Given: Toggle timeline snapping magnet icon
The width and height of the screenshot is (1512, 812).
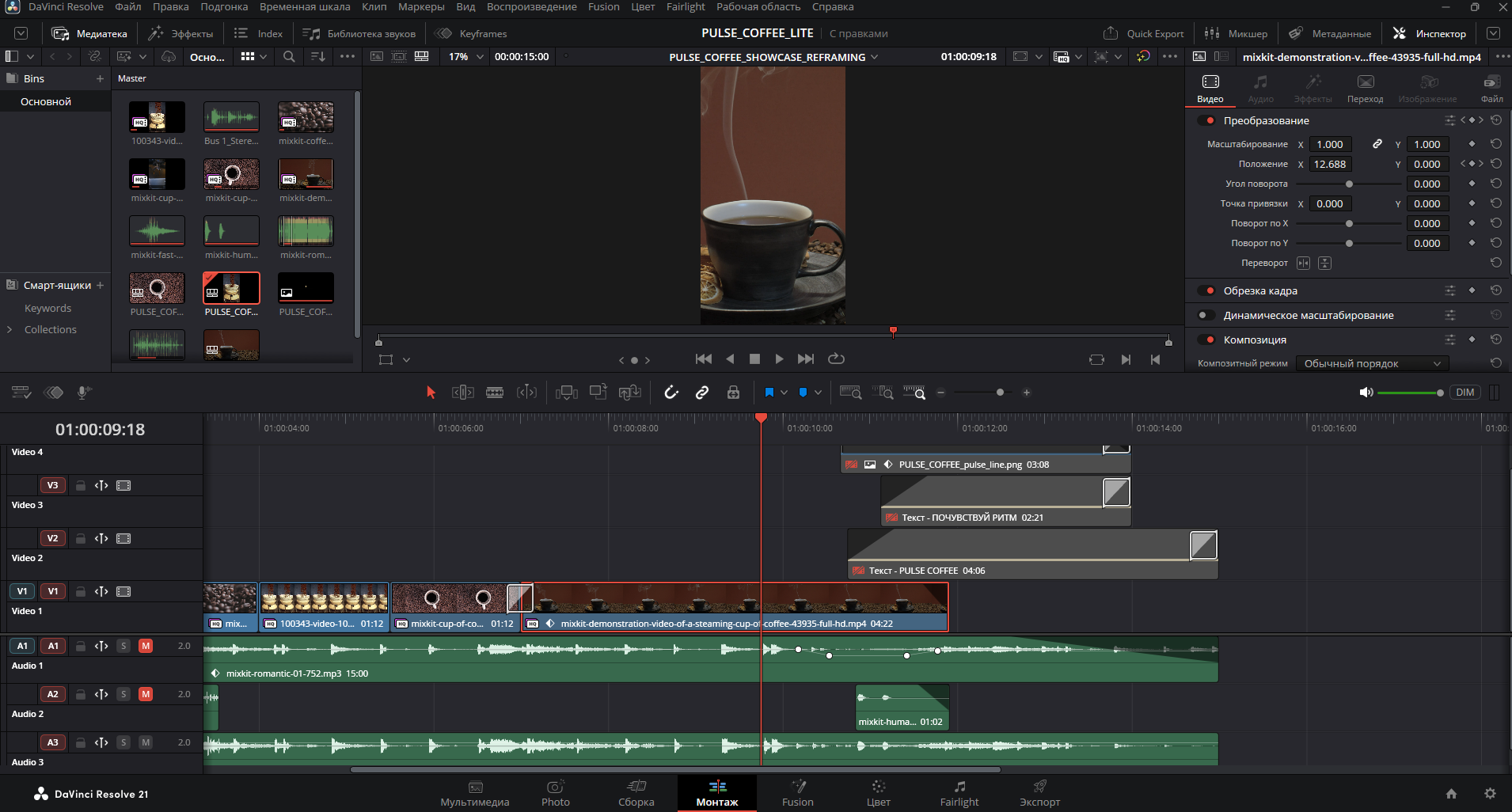Looking at the screenshot, I should [671, 393].
